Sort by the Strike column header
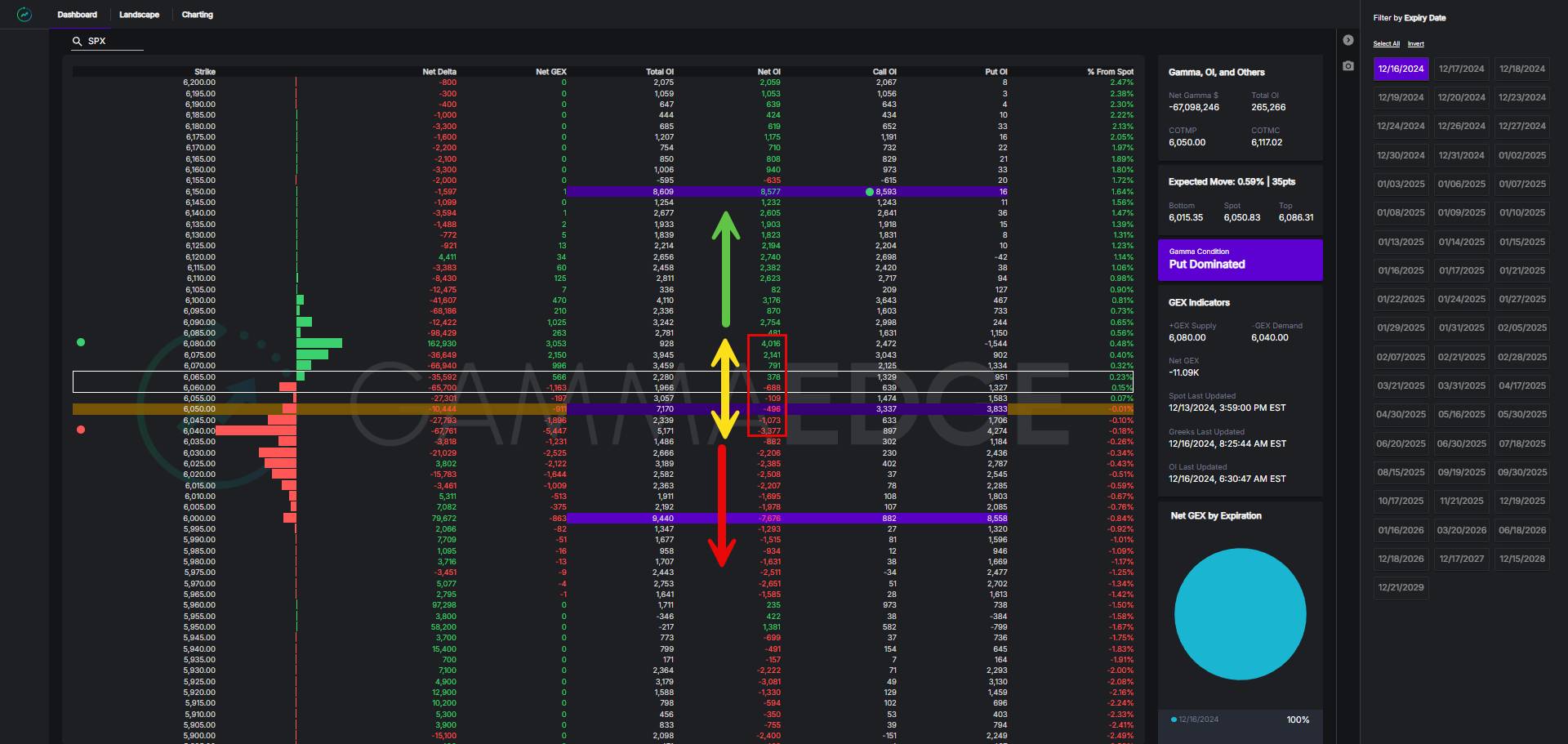1568x744 pixels. [205, 72]
